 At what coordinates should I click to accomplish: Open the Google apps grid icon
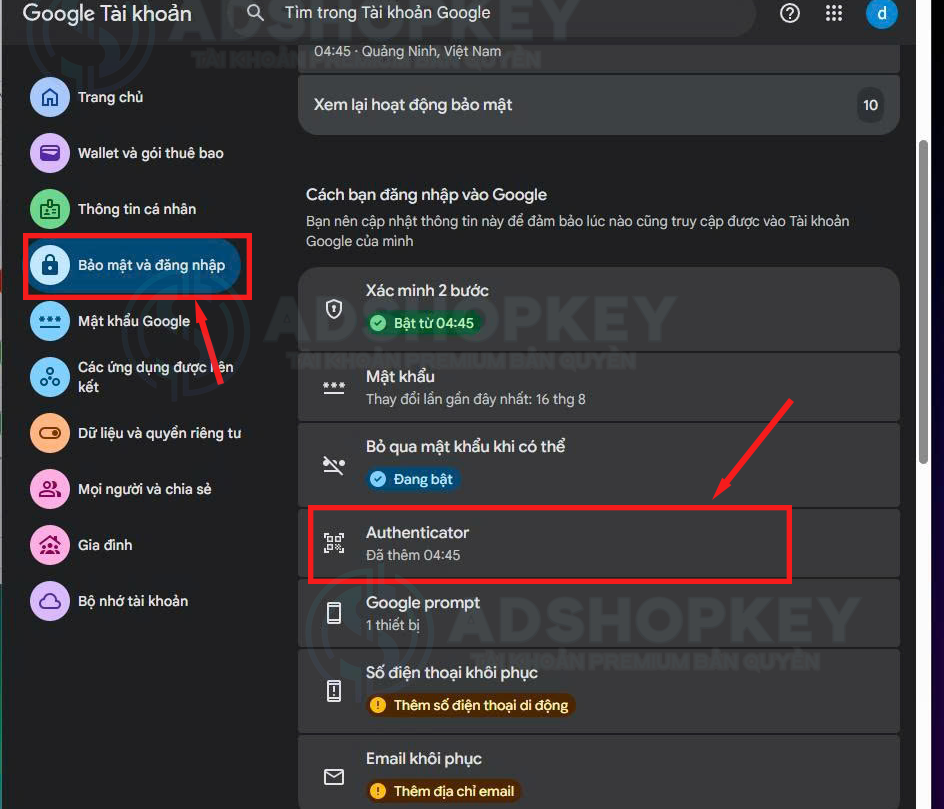click(834, 13)
